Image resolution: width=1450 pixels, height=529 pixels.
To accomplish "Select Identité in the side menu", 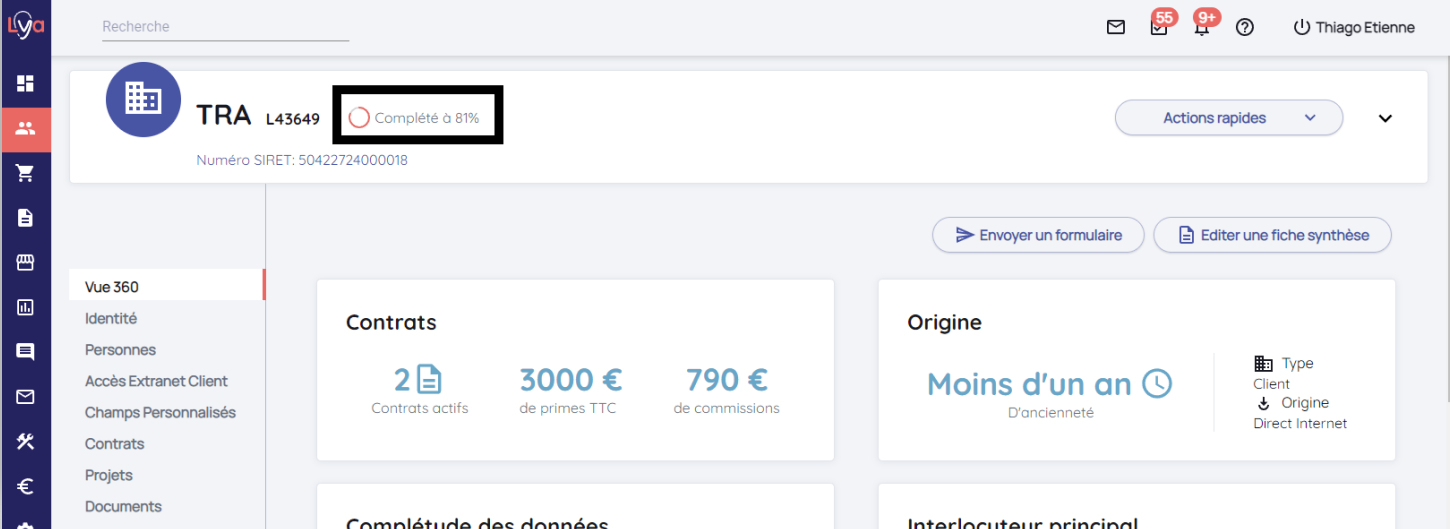I will [111, 318].
